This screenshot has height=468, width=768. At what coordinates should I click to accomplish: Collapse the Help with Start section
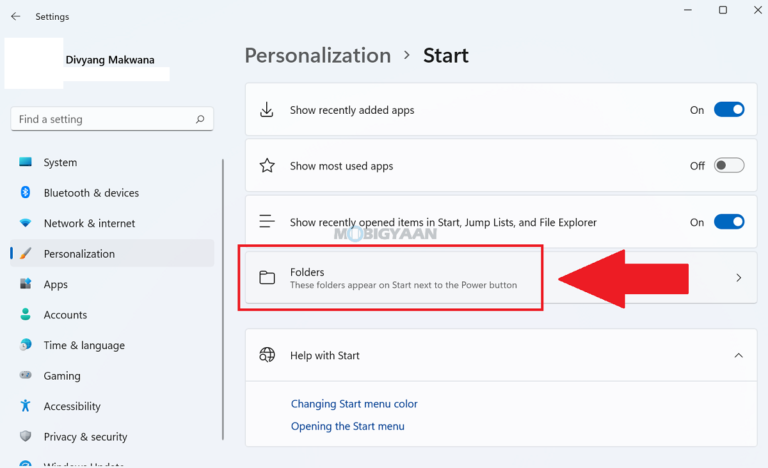point(739,355)
